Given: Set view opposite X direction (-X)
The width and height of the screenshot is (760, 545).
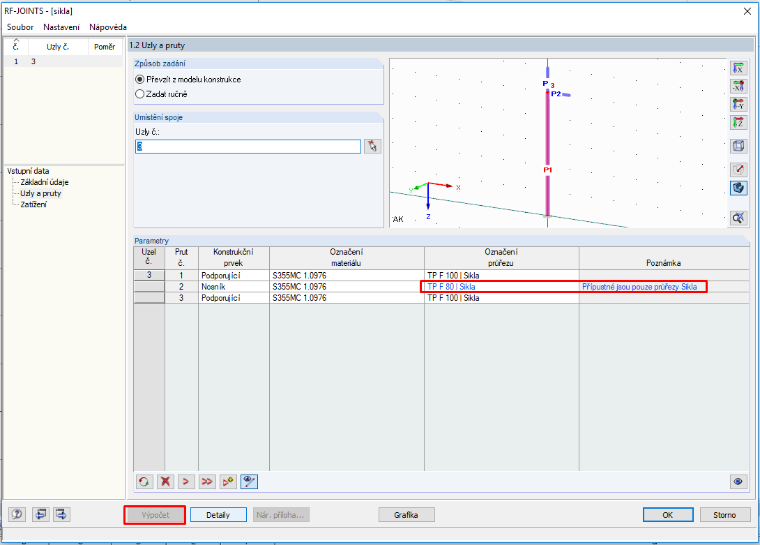Looking at the screenshot, I should coord(738,86).
